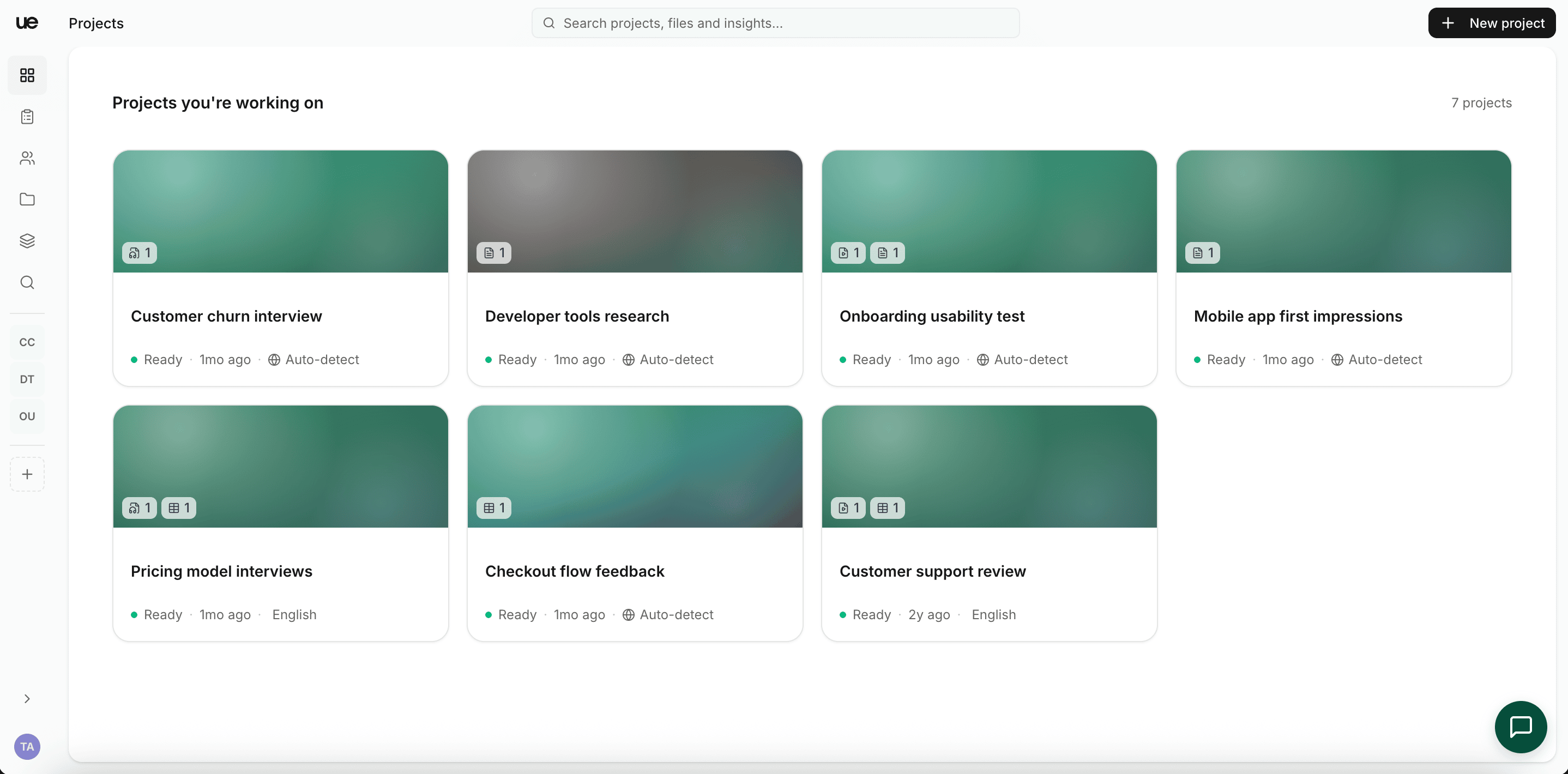1568x774 pixels.
Task: Click audio badge on Customer churn interview card
Action: [x=140, y=252]
